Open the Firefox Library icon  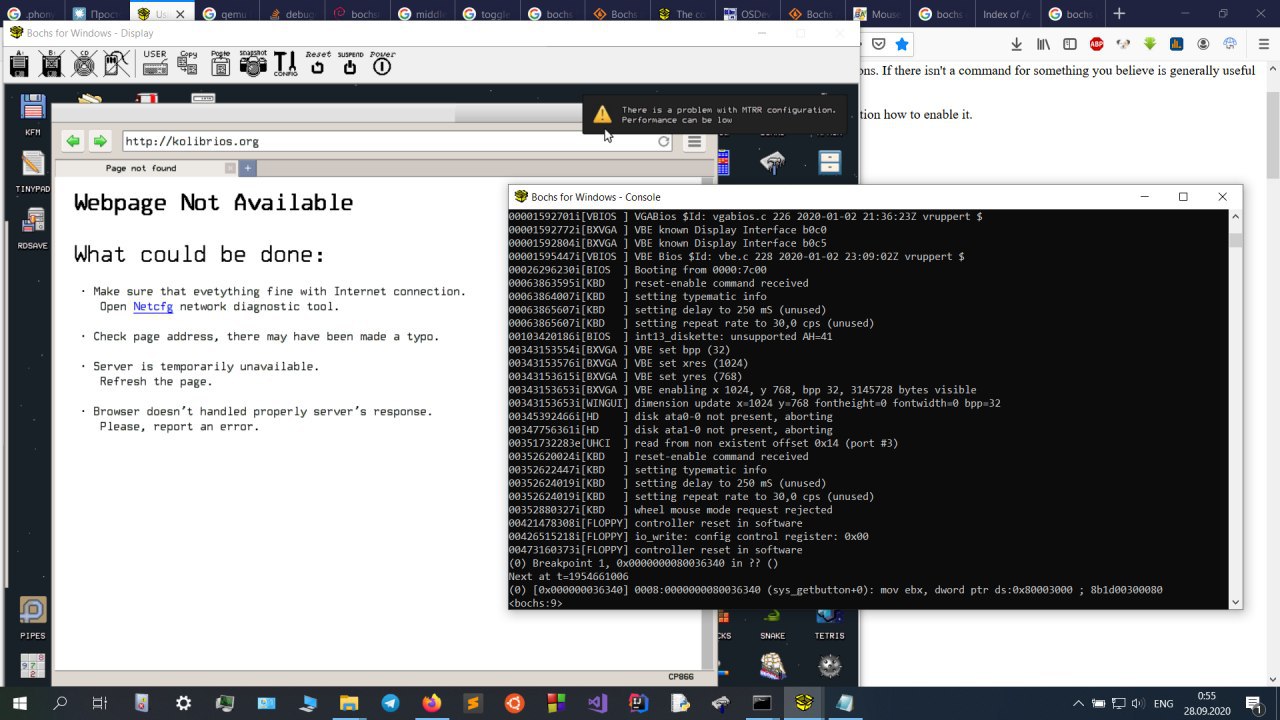1043,44
